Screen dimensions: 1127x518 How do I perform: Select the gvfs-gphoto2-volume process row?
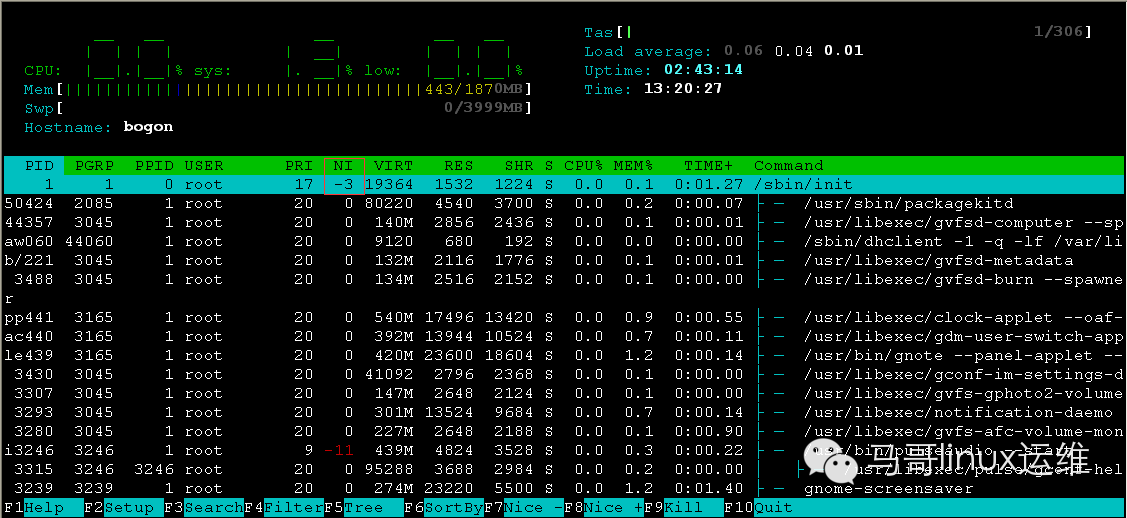coord(564,394)
